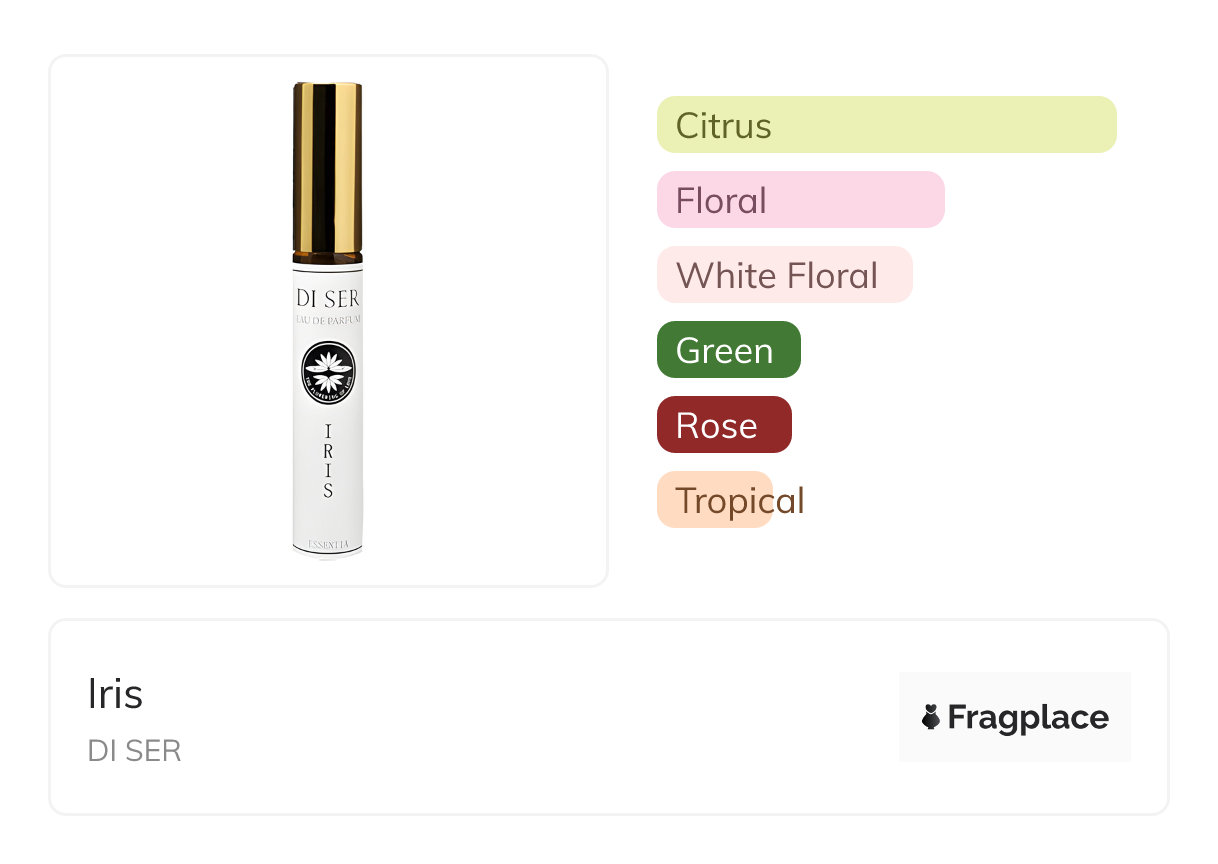Click the DI SER text on the bottle label
This screenshot has height=864, width=1218.
point(328,298)
